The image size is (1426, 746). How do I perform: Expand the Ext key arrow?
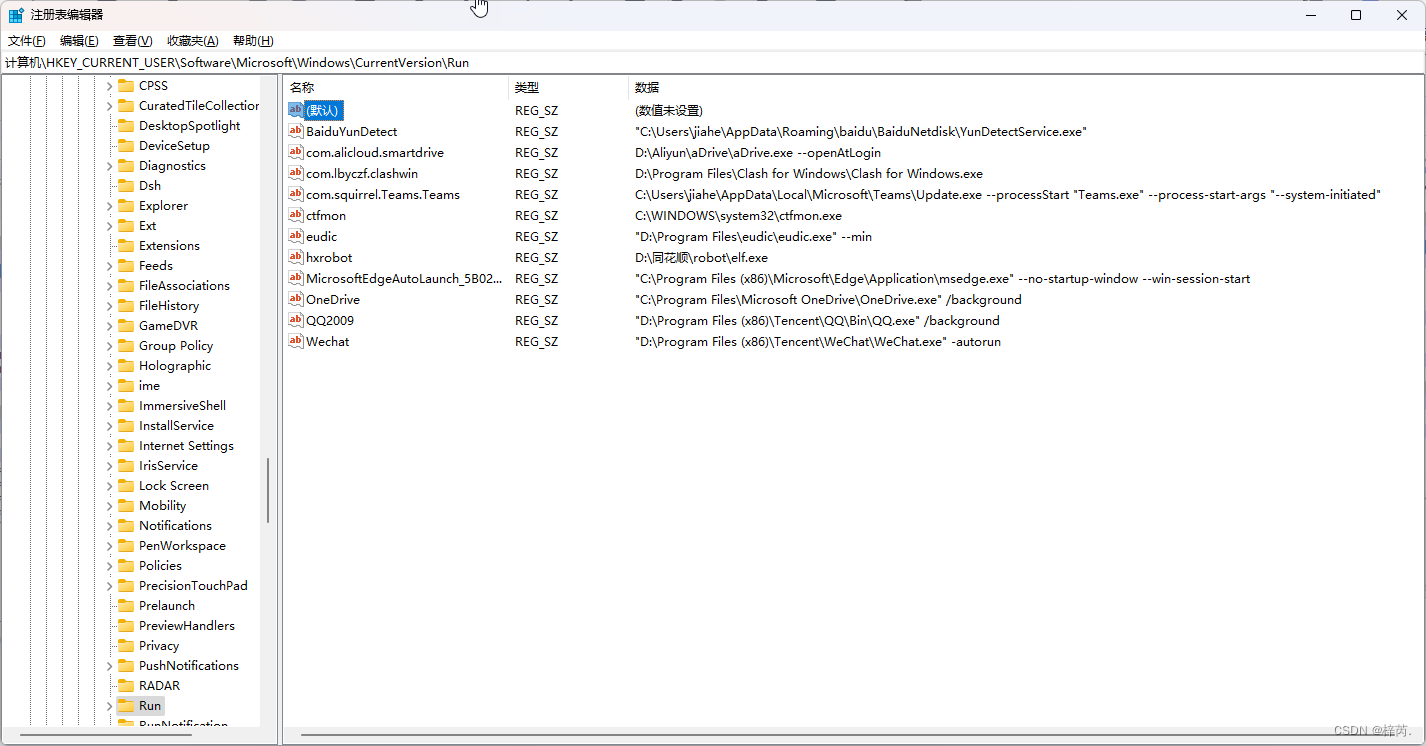tap(109, 226)
